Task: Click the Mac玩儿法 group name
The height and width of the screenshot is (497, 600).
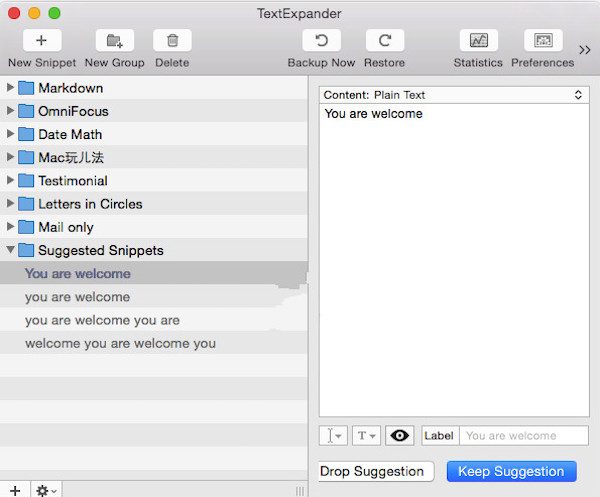Action: click(71, 158)
